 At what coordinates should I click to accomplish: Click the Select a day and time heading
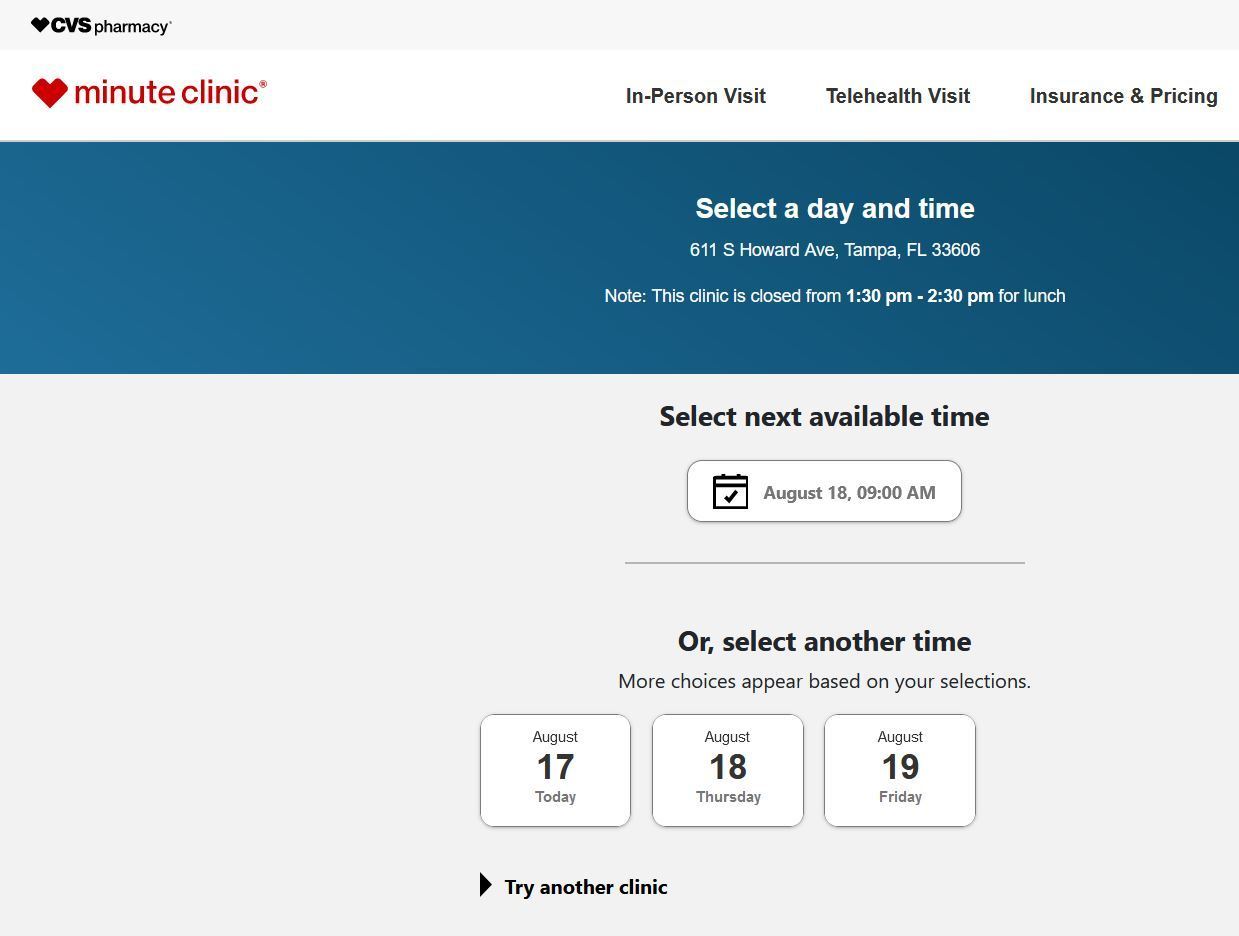[834, 208]
